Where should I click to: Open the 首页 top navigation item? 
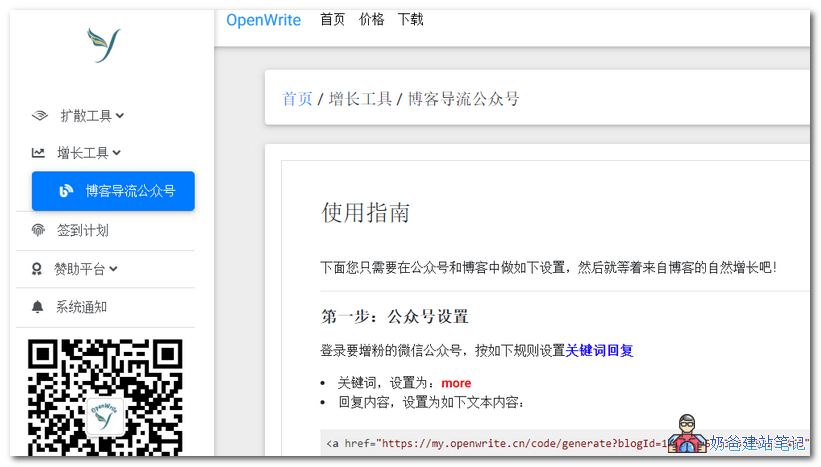[x=332, y=20]
